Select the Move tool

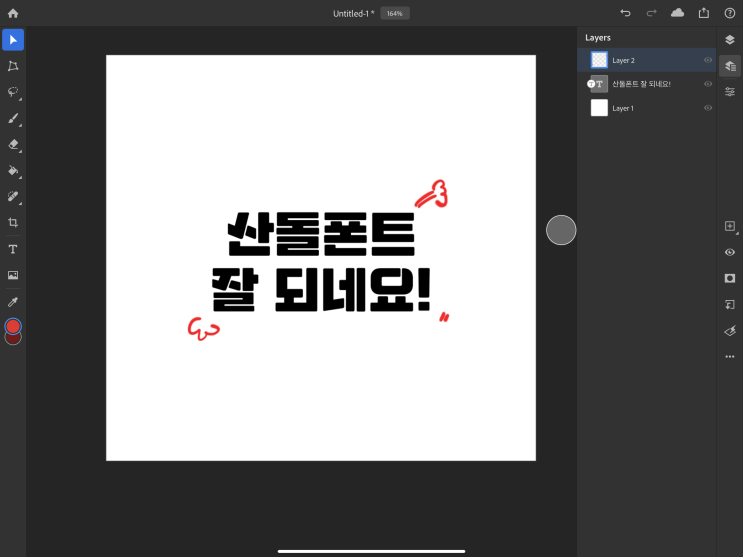tap(13, 40)
